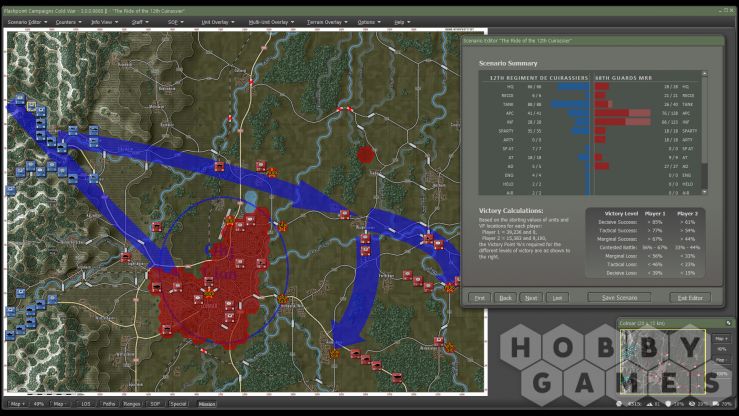Expand the Terrain Overlay menu
Viewport: 739px width, 416px height.
327,22
